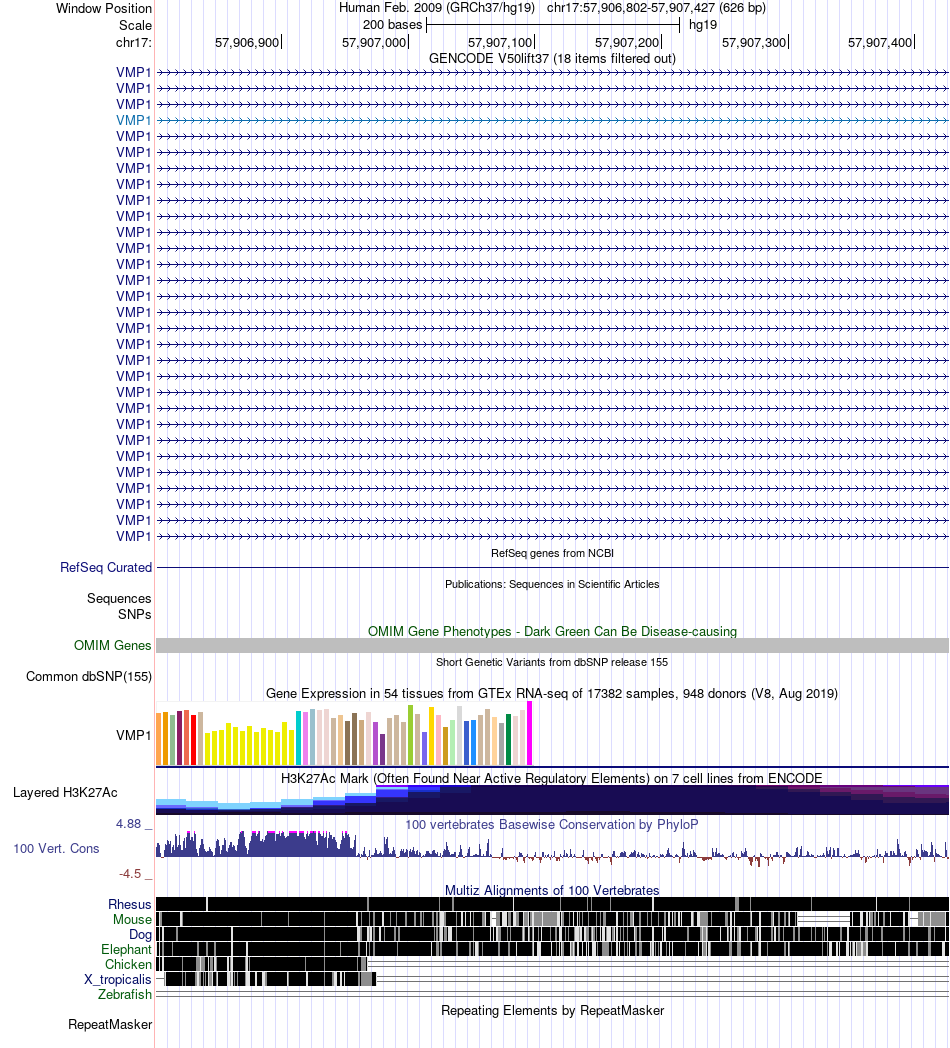
Task: Click the Sequences track label
Action: coord(119,599)
